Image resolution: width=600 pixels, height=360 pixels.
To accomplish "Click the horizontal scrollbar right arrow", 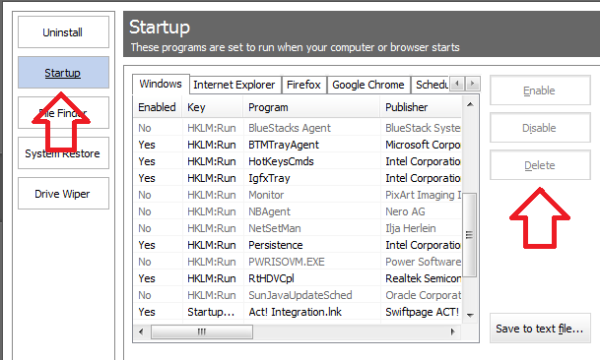I will pos(453,331).
